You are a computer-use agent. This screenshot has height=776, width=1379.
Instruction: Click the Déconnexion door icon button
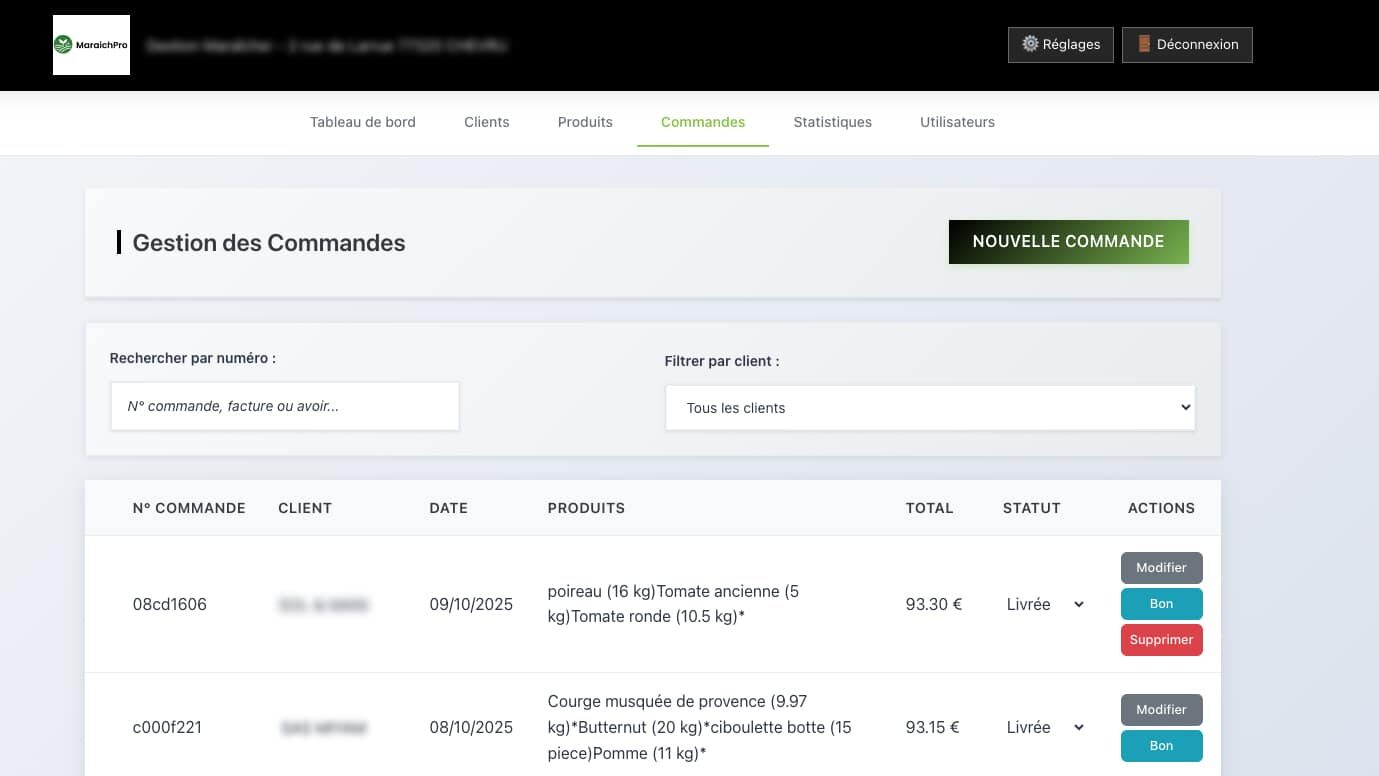coord(1187,45)
